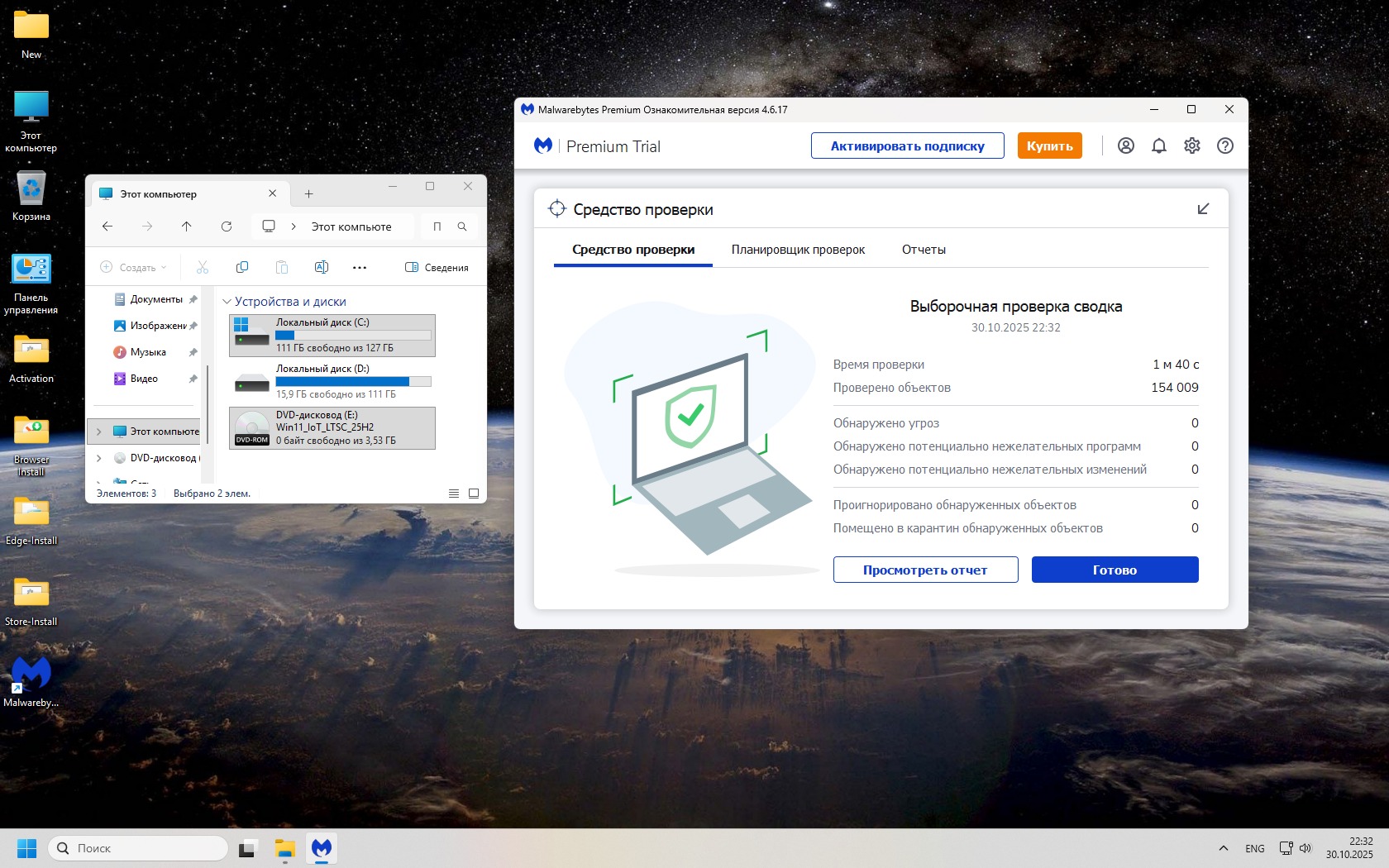Click the Просмотреть отчет button

pyautogui.click(x=925, y=570)
